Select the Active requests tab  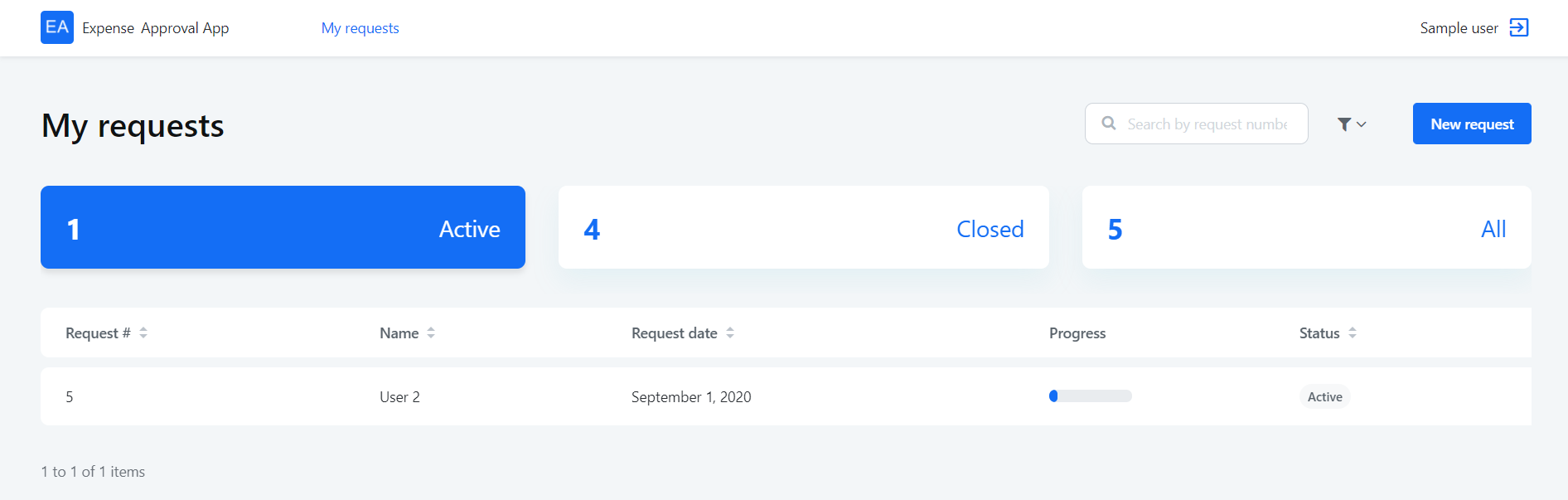pyautogui.click(x=283, y=227)
